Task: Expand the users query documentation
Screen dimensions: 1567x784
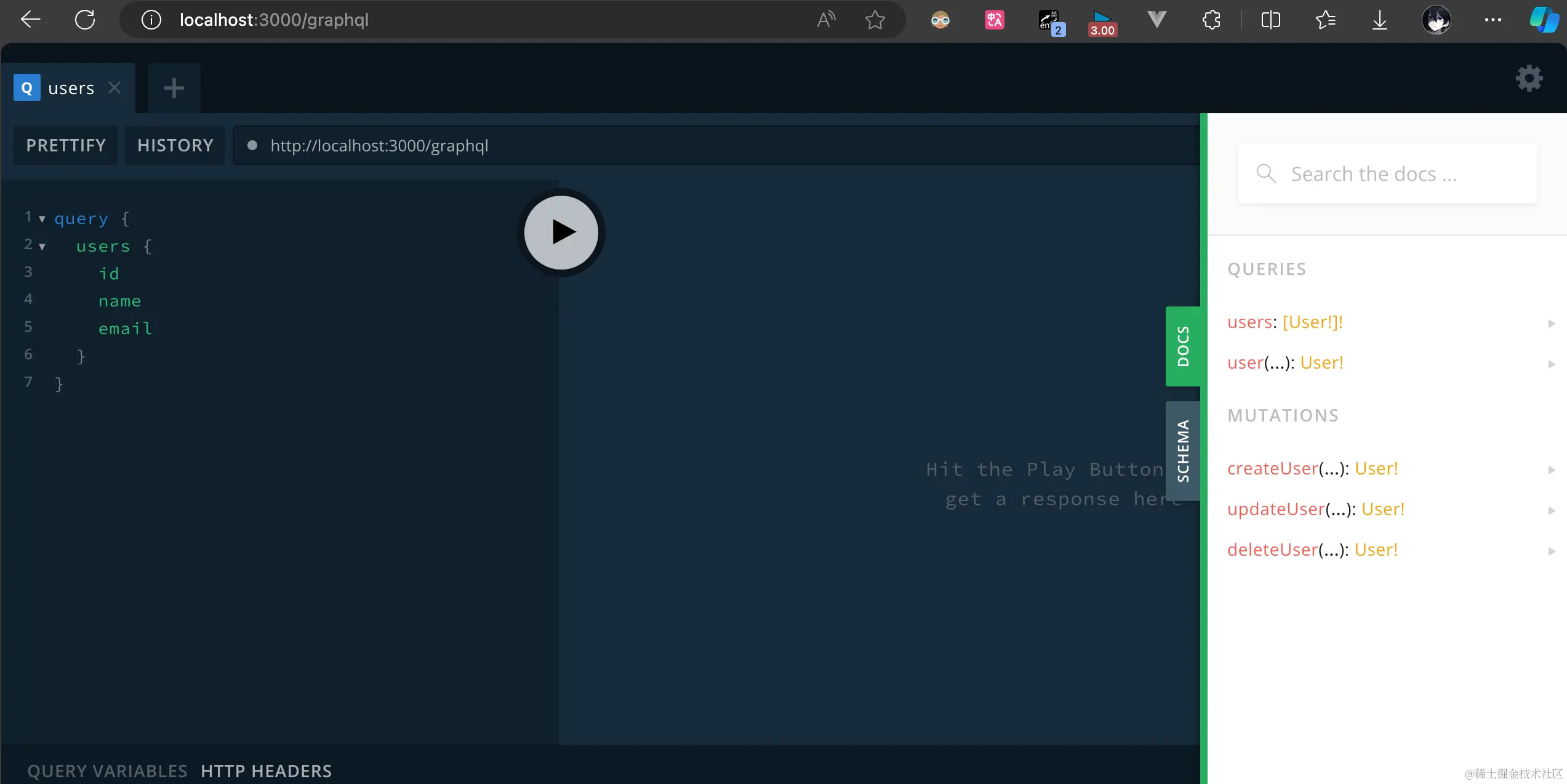Action: pyautogui.click(x=1285, y=322)
